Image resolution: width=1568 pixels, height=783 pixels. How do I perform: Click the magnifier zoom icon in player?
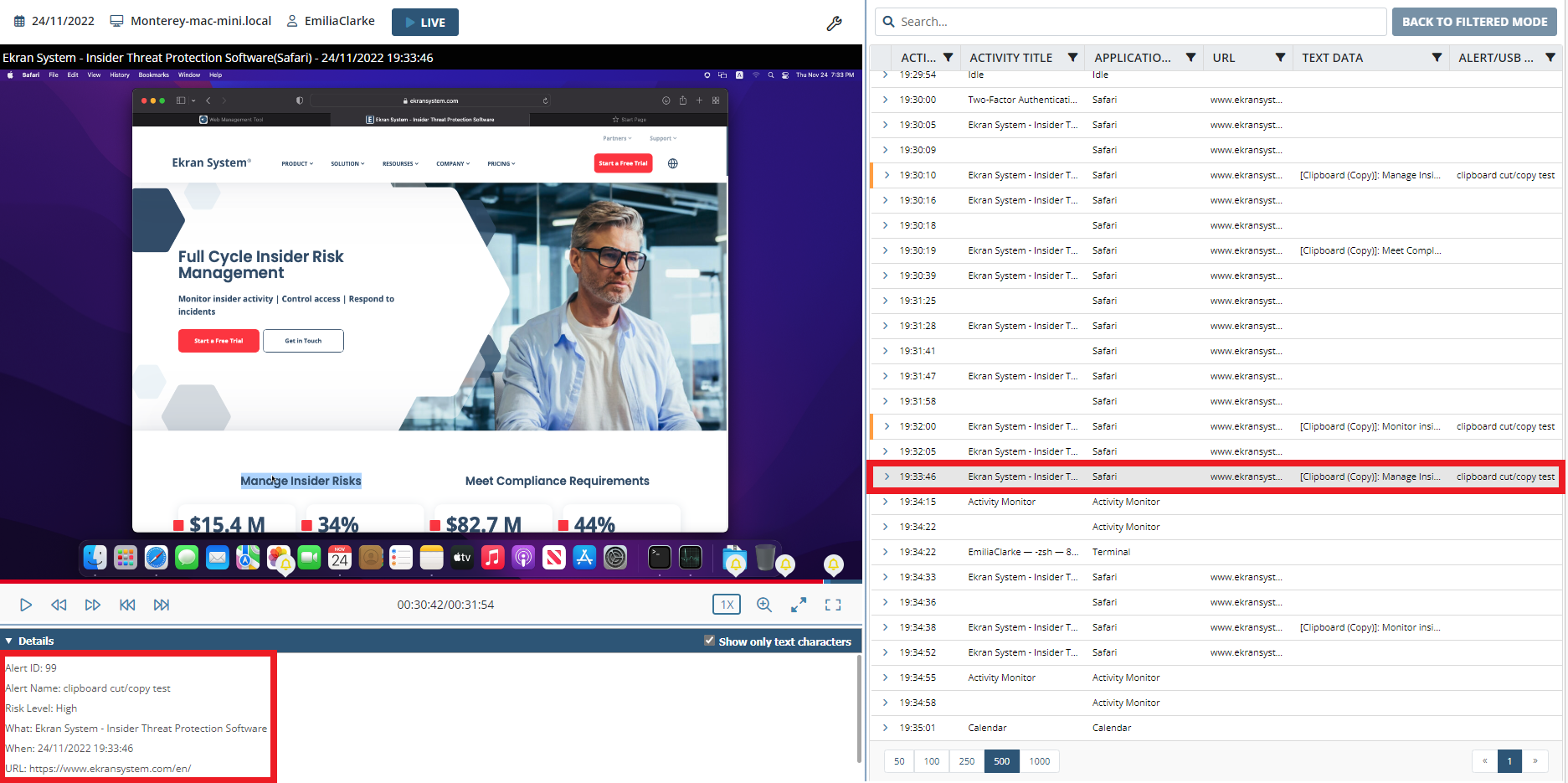[764, 605]
